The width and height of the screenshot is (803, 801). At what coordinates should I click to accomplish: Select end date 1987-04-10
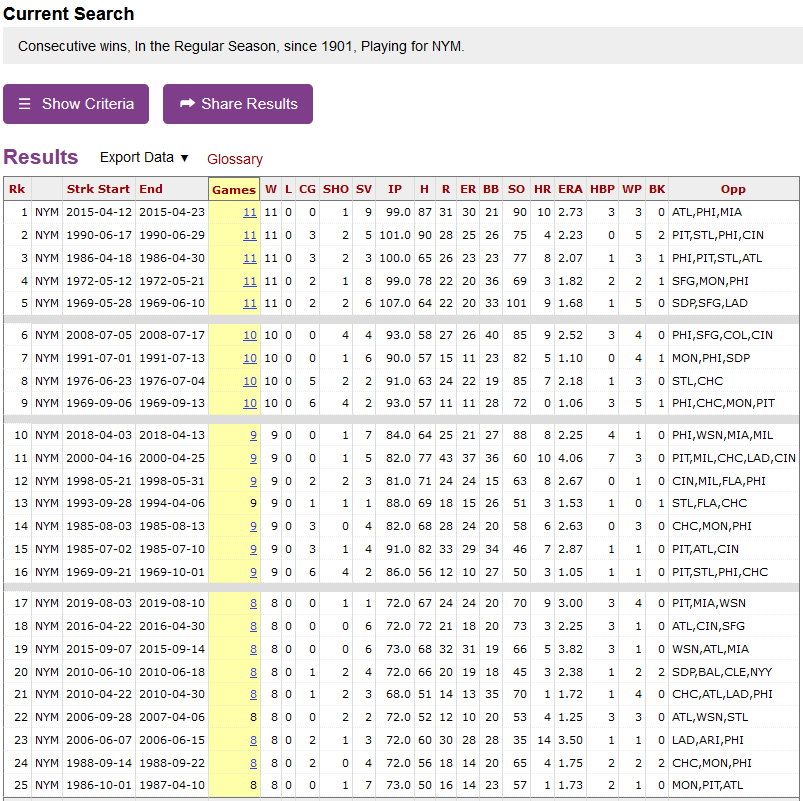coord(172,785)
